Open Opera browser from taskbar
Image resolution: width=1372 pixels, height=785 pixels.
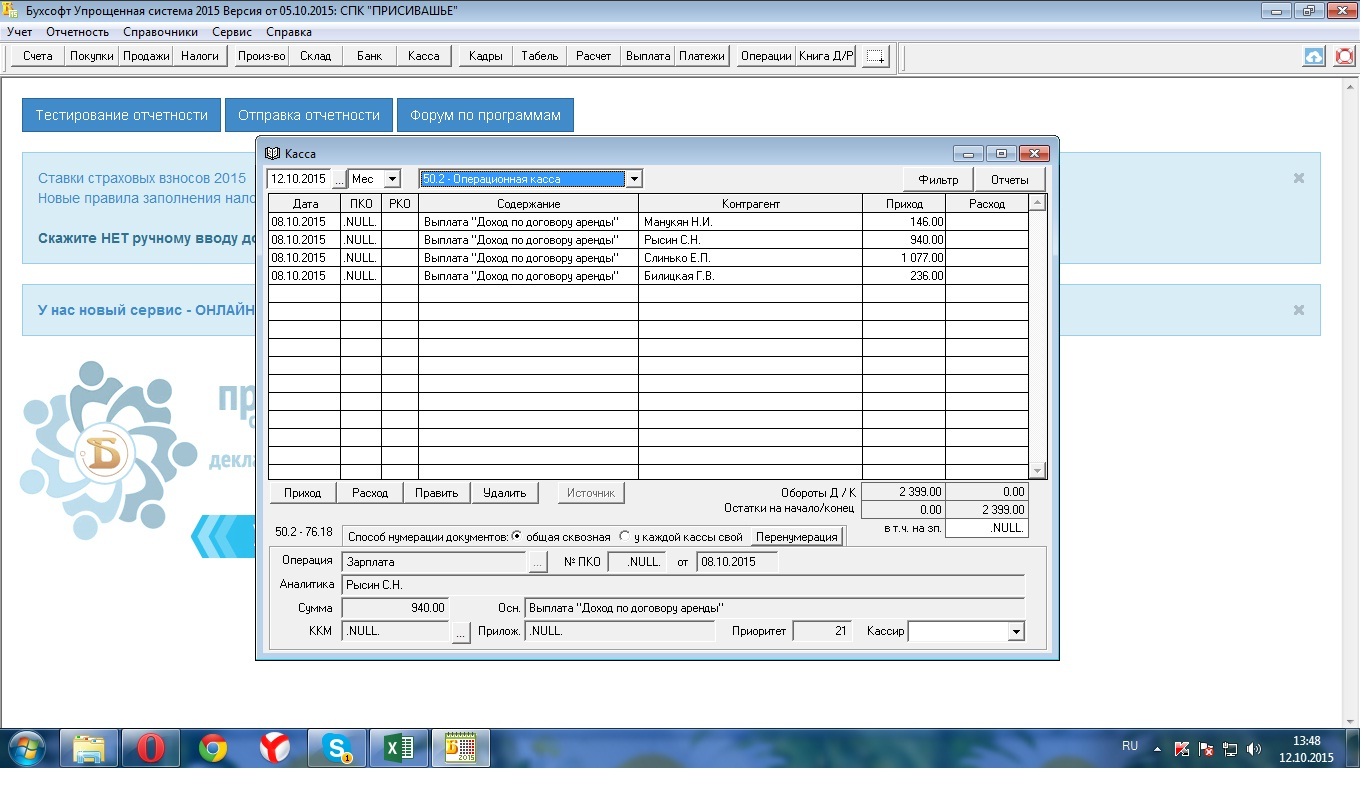[150, 747]
